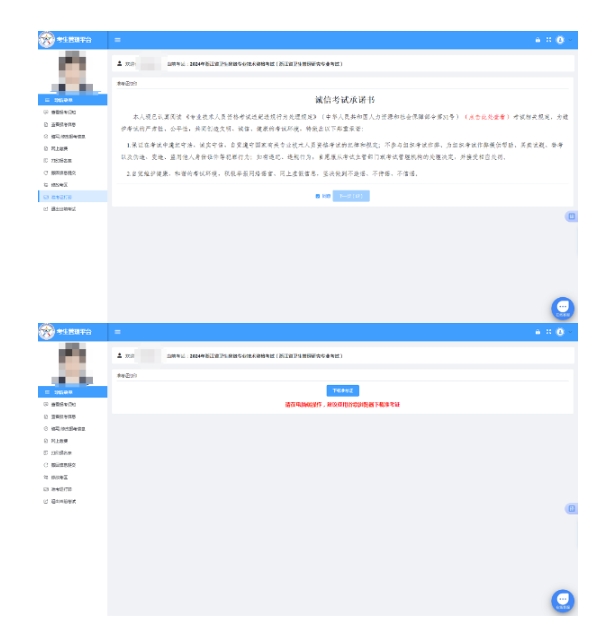The width and height of the screenshot is (598, 631).
Task: Click the lock icon in lower header
Action: tap(537, 332)
